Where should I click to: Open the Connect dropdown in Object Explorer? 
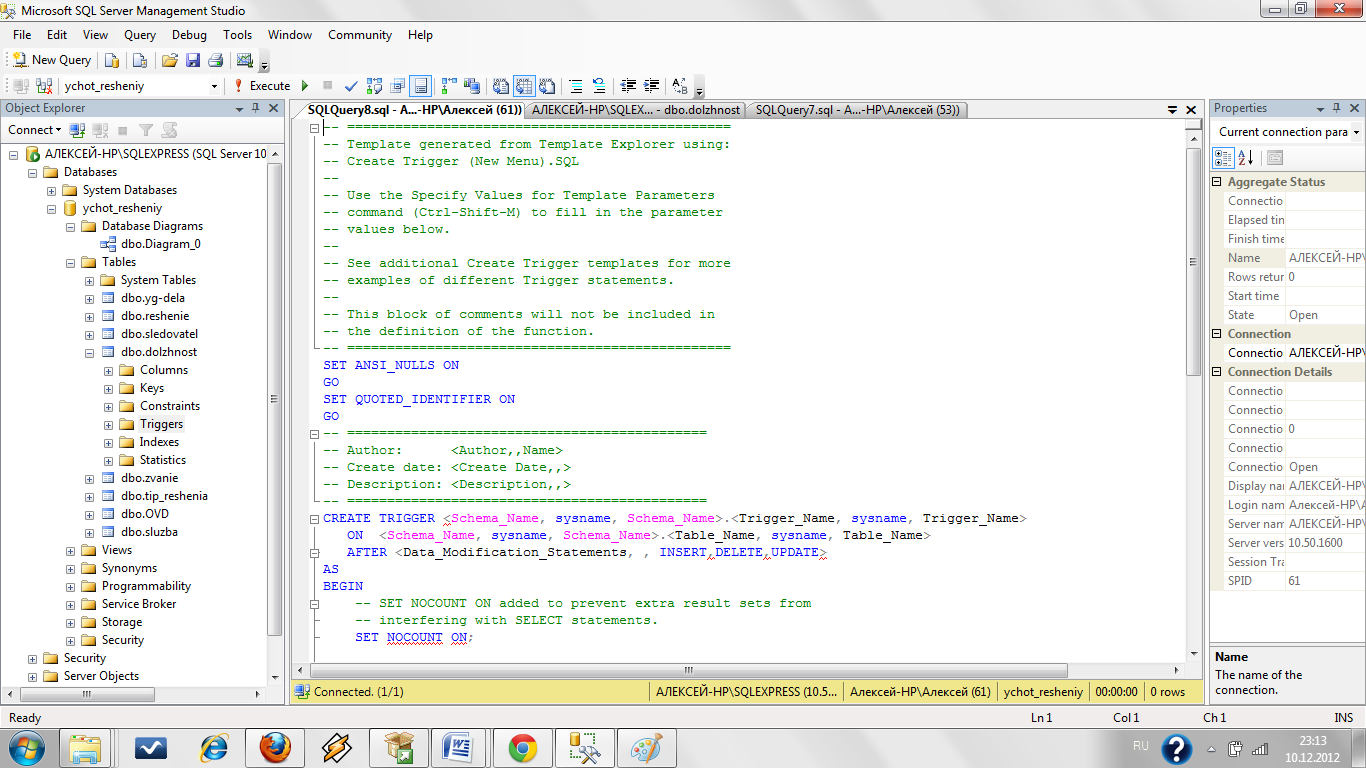point(35,130)
